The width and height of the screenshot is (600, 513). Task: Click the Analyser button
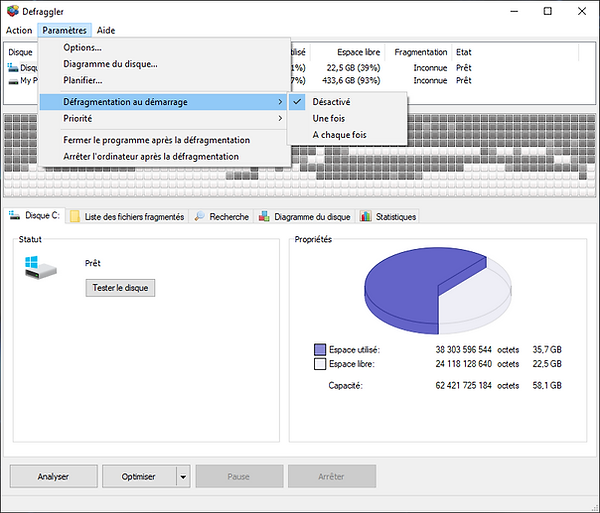[x=54, y=477]
